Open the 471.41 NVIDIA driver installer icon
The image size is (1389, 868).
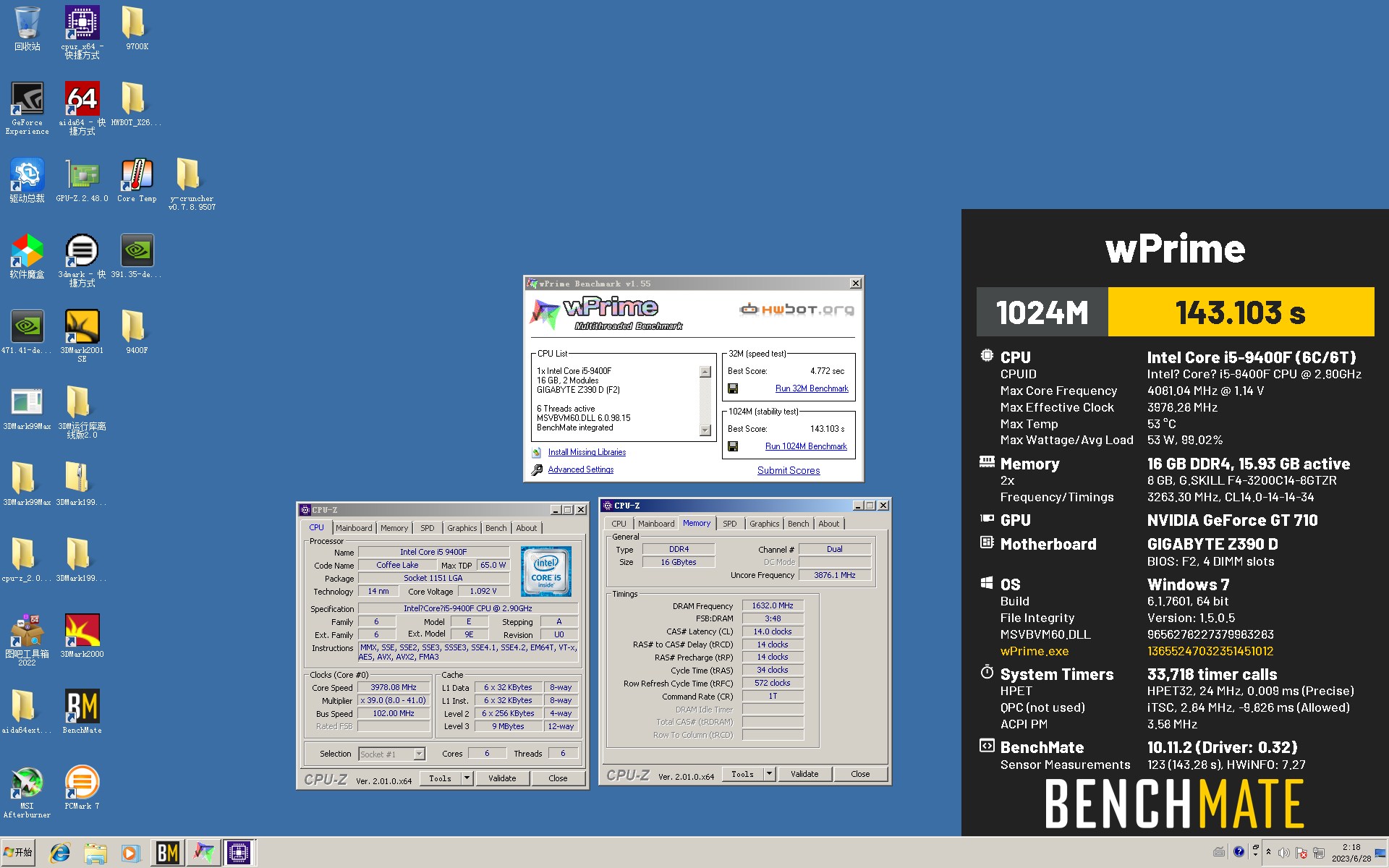27,333
